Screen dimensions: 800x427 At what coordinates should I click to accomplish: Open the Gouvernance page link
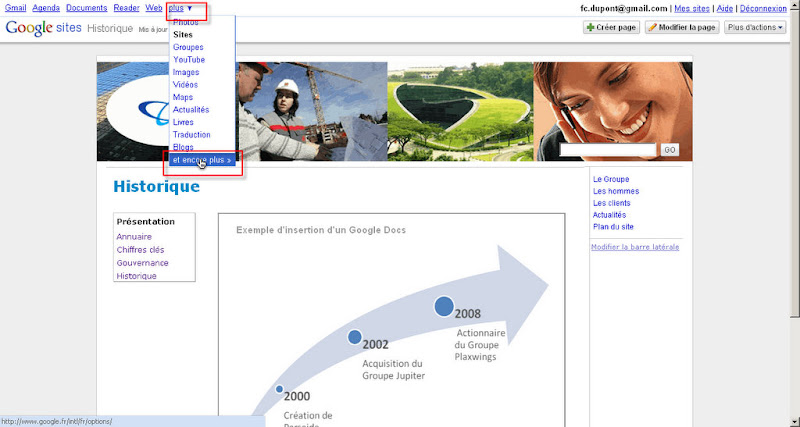pos(142,263)
